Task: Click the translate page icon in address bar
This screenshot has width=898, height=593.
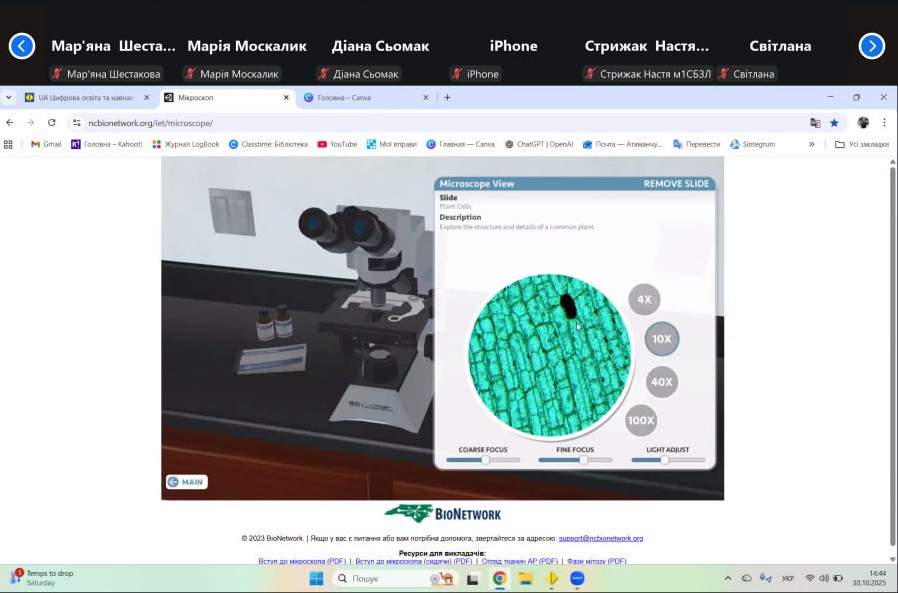Action: (815, 123)
